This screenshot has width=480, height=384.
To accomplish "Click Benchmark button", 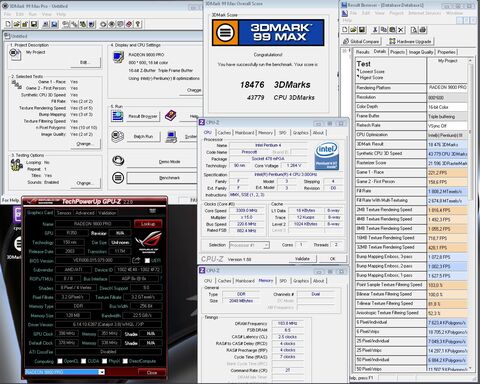I will pos(163,178).
